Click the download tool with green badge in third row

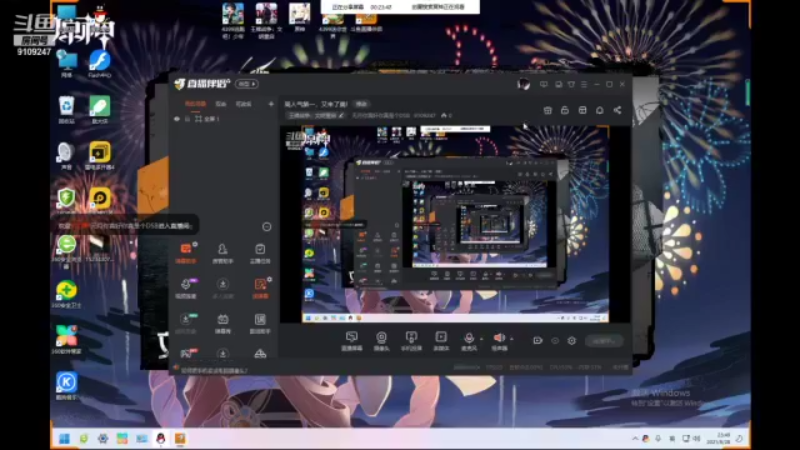186,323
